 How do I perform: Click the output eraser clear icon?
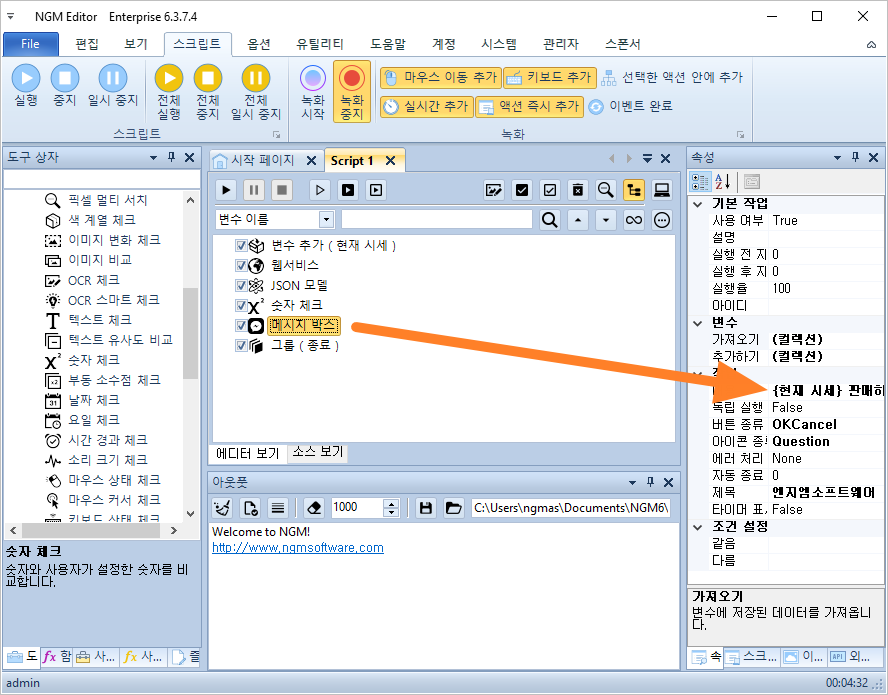tap(314, 508)
